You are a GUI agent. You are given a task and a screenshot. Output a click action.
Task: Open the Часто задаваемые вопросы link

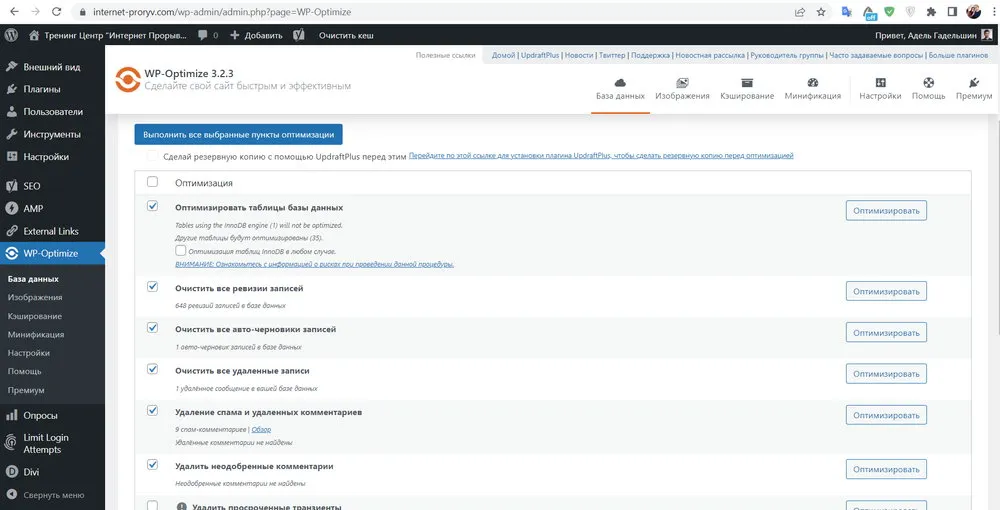(x=876, y=55)
